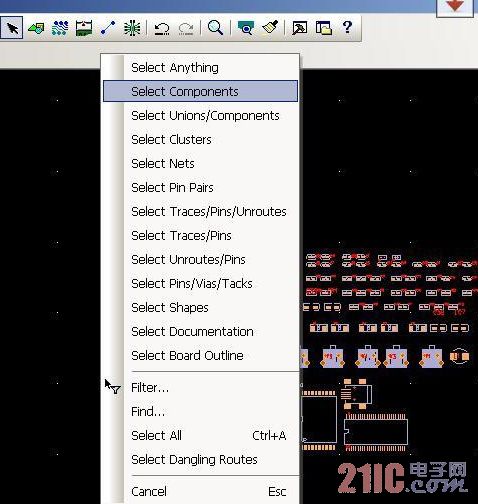Viewport: 478px width, 504px height.
Task: Open the Find... menu entry
Action: pyautogui.click(x=200, y=412)
